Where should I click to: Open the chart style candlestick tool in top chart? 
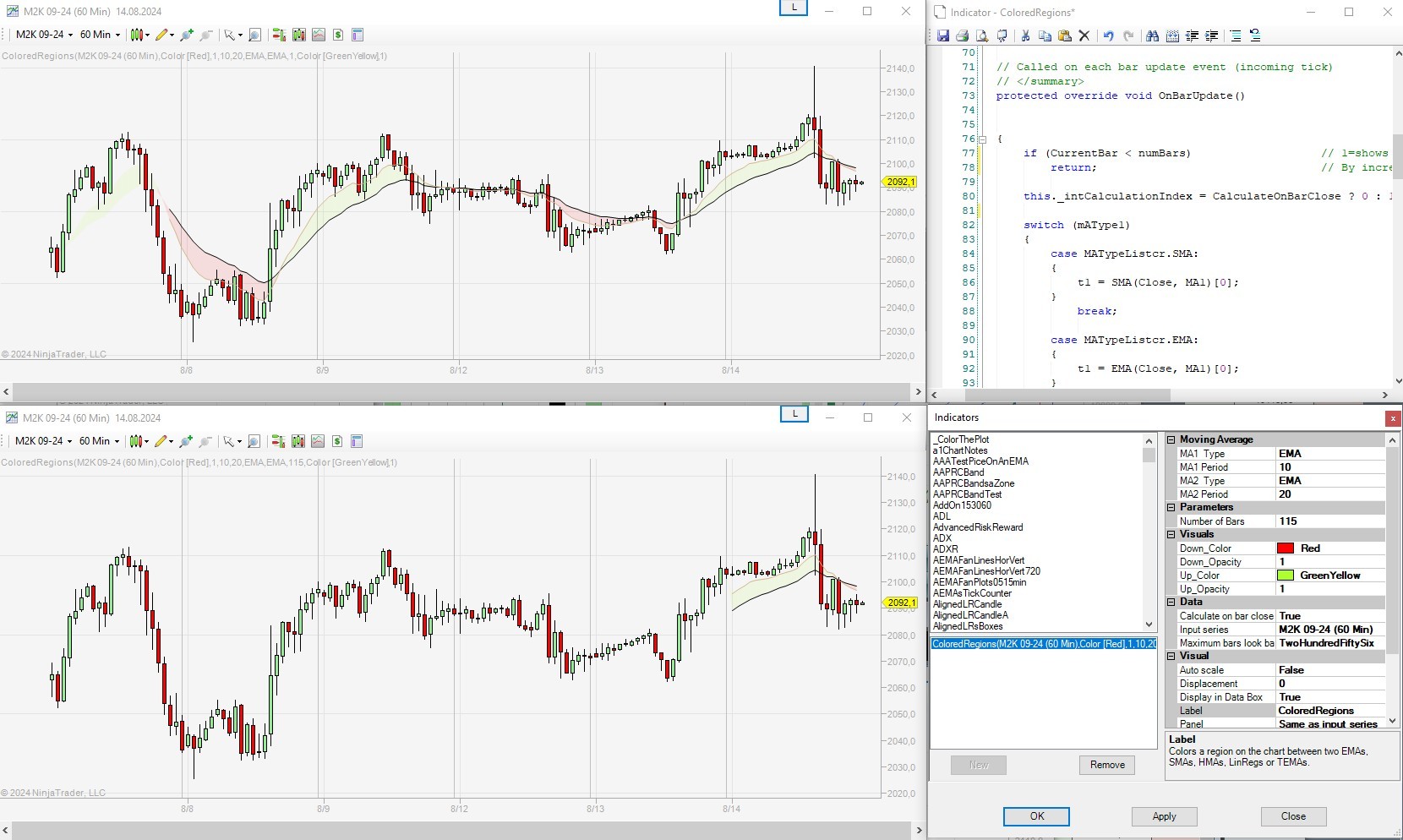point(136,35)
